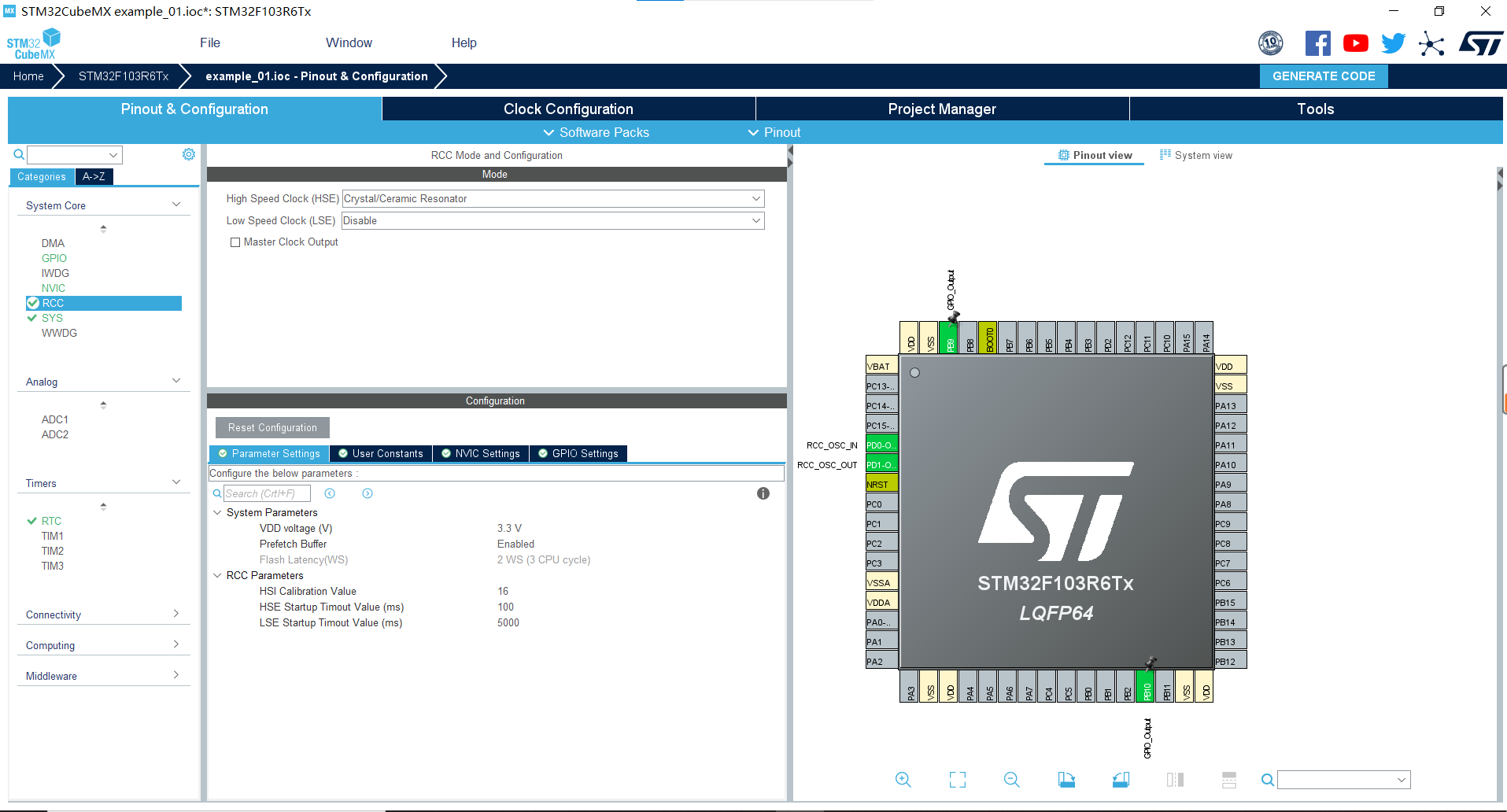Open the GPIO Settings tab

tap(578, 453)
